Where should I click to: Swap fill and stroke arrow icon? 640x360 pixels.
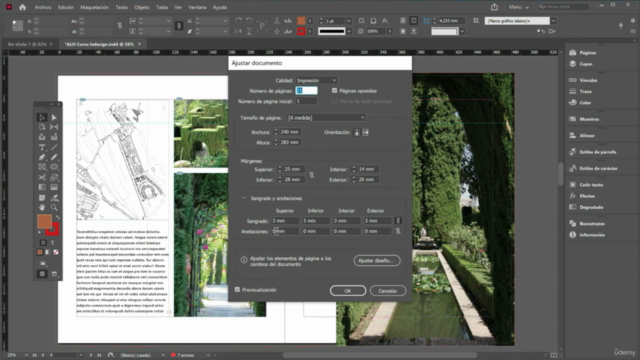tap(58, 217)
